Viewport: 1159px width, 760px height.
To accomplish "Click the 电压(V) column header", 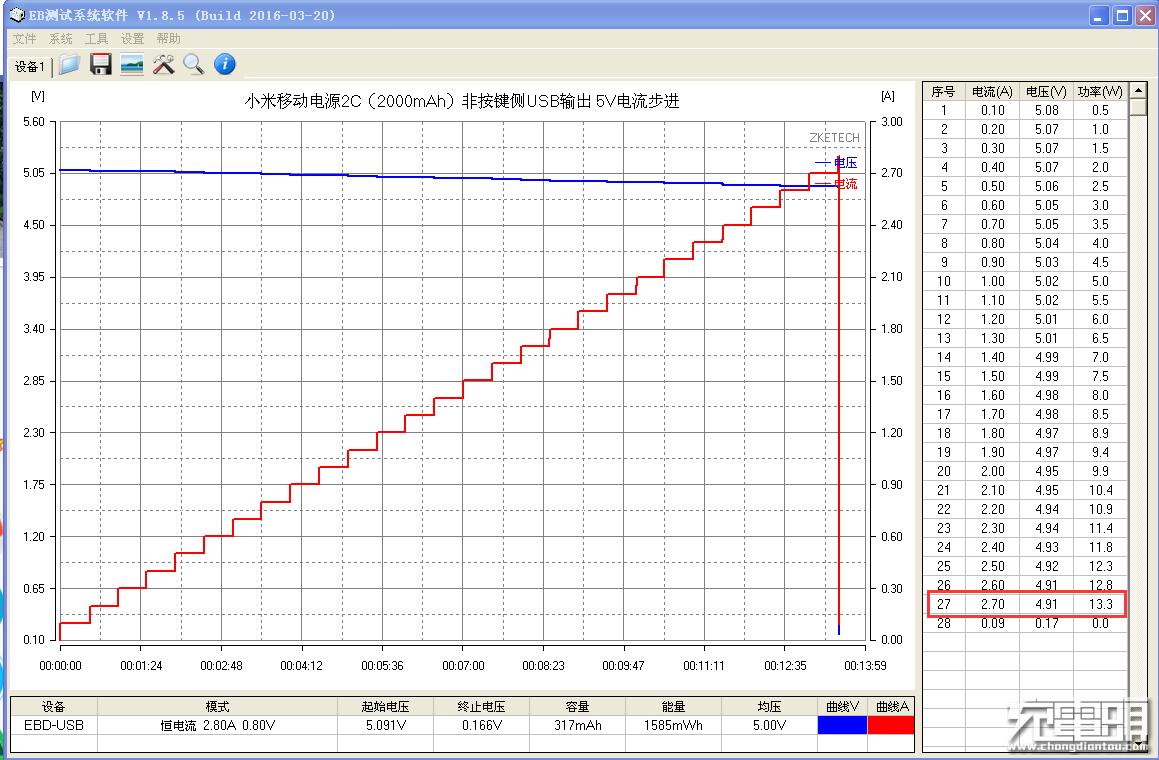I will coord(1046,92).
